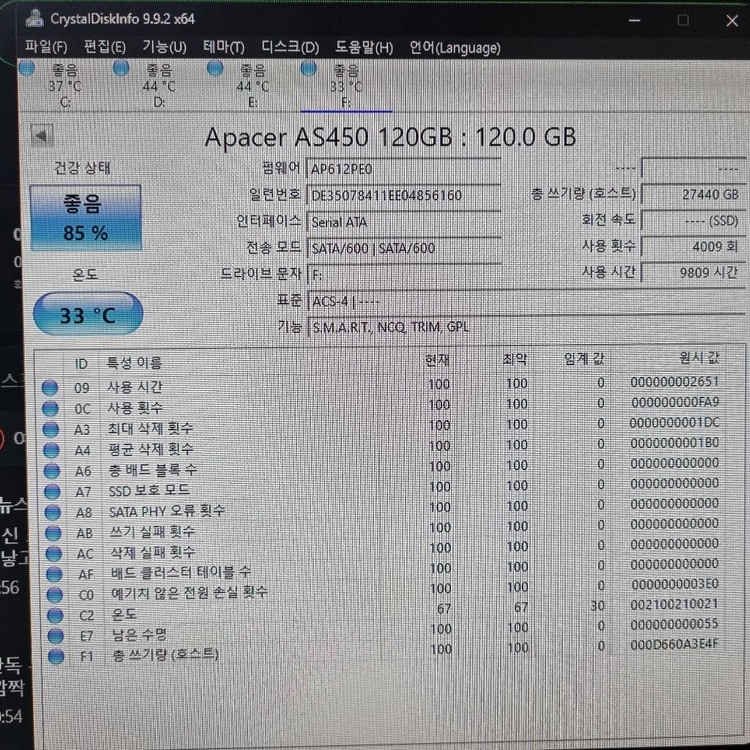This screenshot has width=750, height=750.
Task: Click status icon for A3 최대 삭제 횟수
Action: tap(51, 429)
